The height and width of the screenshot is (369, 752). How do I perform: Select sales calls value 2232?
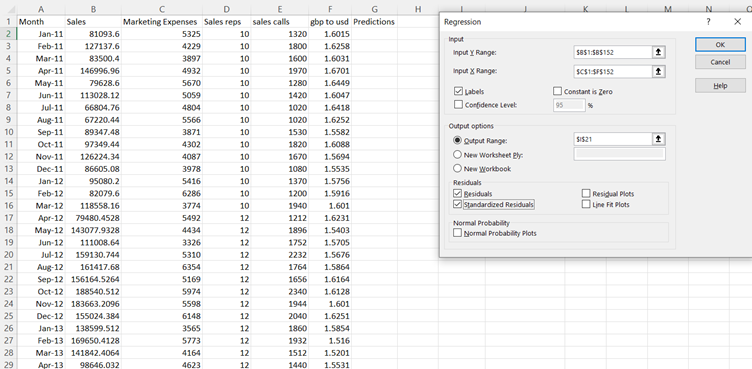[x=280, y=255]
